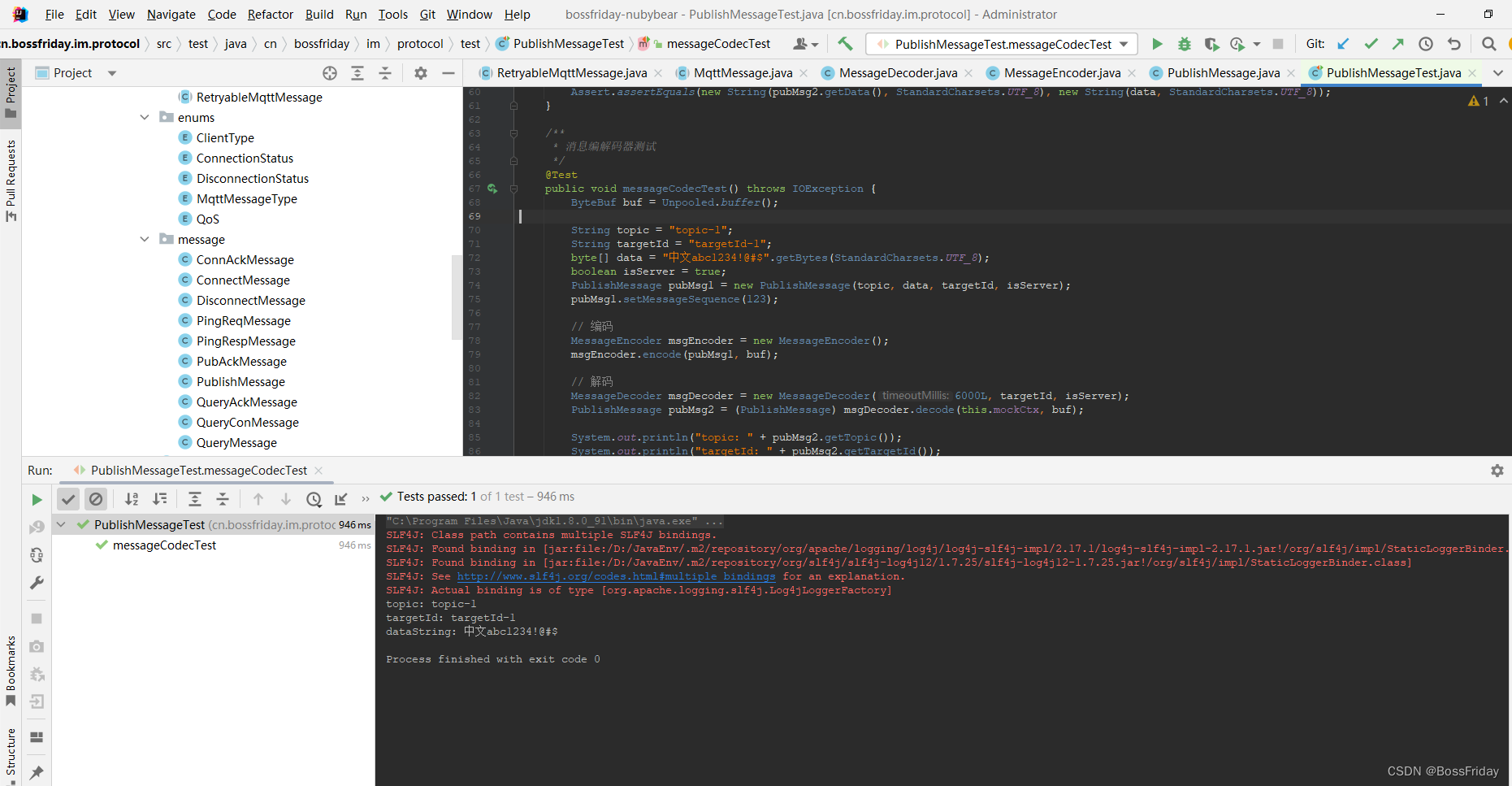This screenshot has width=1512, height=786.
Task: Open Search Everywhere magnifier icon
Action: tap(1488, 44)
